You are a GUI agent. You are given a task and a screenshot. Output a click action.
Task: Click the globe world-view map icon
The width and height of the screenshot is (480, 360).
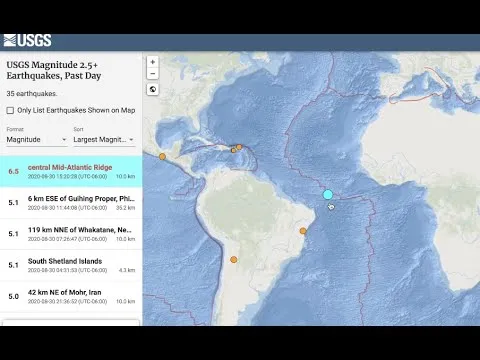tap(153, 89)
